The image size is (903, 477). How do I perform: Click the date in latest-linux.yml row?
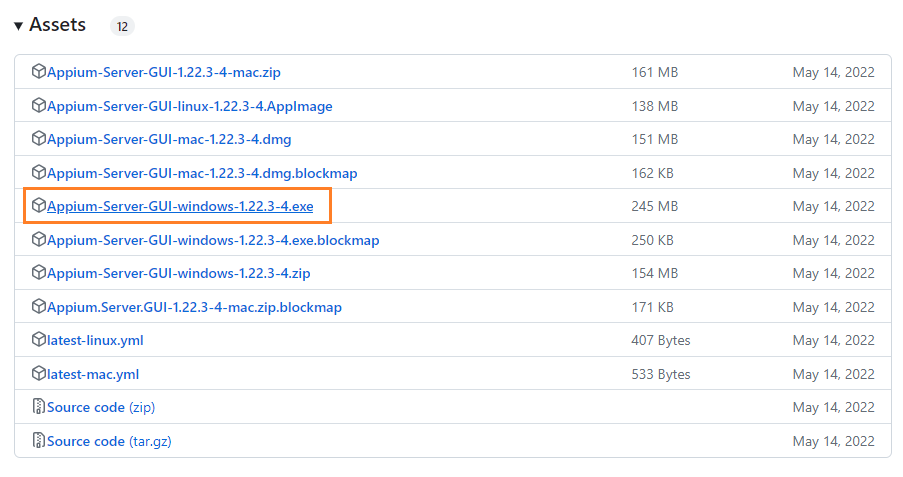(833, 340)
